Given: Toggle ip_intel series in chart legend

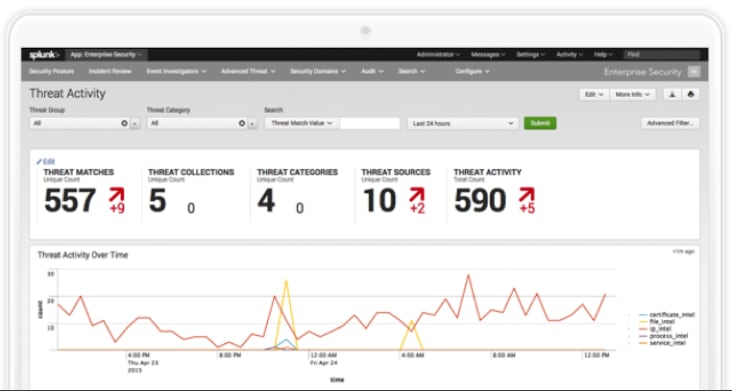Looking at the screenshot, I should (x=662, y=329).
